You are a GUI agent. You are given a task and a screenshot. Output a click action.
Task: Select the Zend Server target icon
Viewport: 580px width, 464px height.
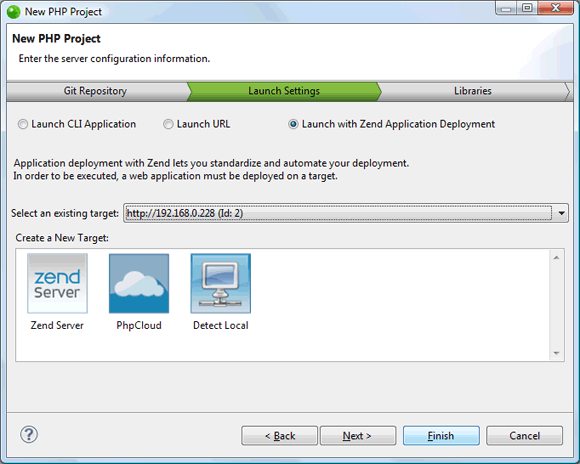(x=57, y=283)
